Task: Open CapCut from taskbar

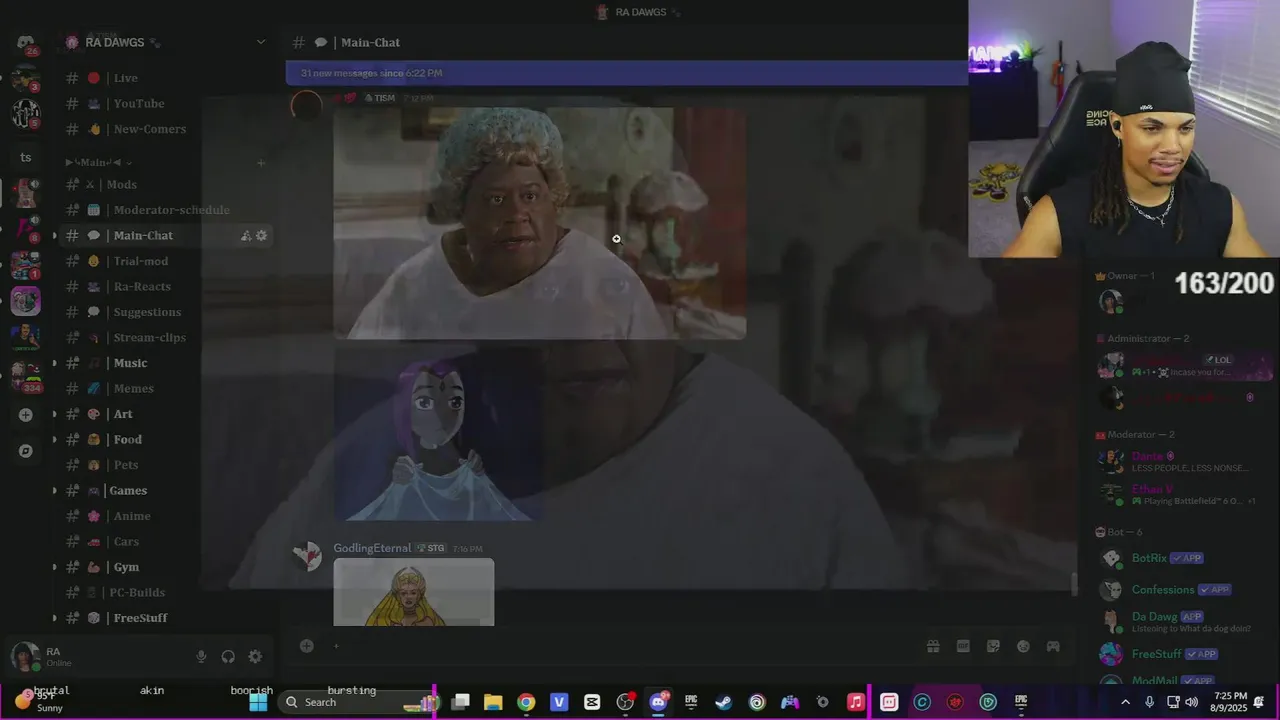Action: [x=592, y=702]
